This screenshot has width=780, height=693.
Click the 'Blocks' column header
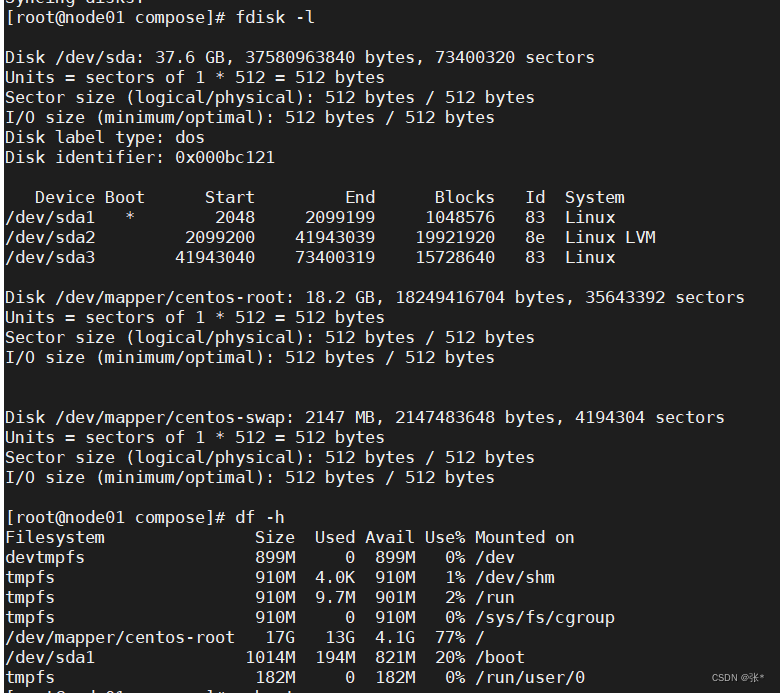pyautogui.click(x=464, y=198)
